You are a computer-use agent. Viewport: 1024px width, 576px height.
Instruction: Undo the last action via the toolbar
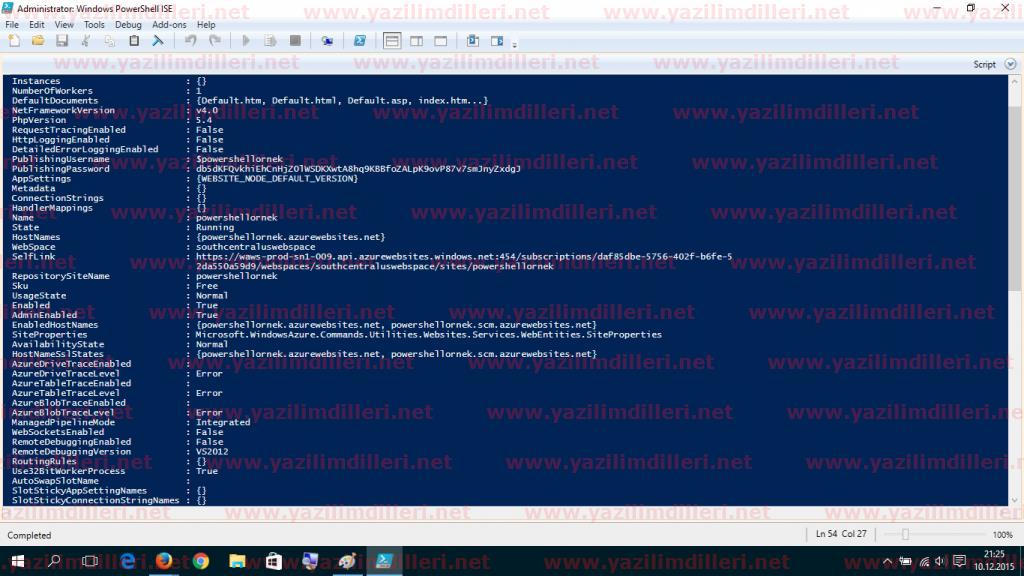click(x=190, y=41)
